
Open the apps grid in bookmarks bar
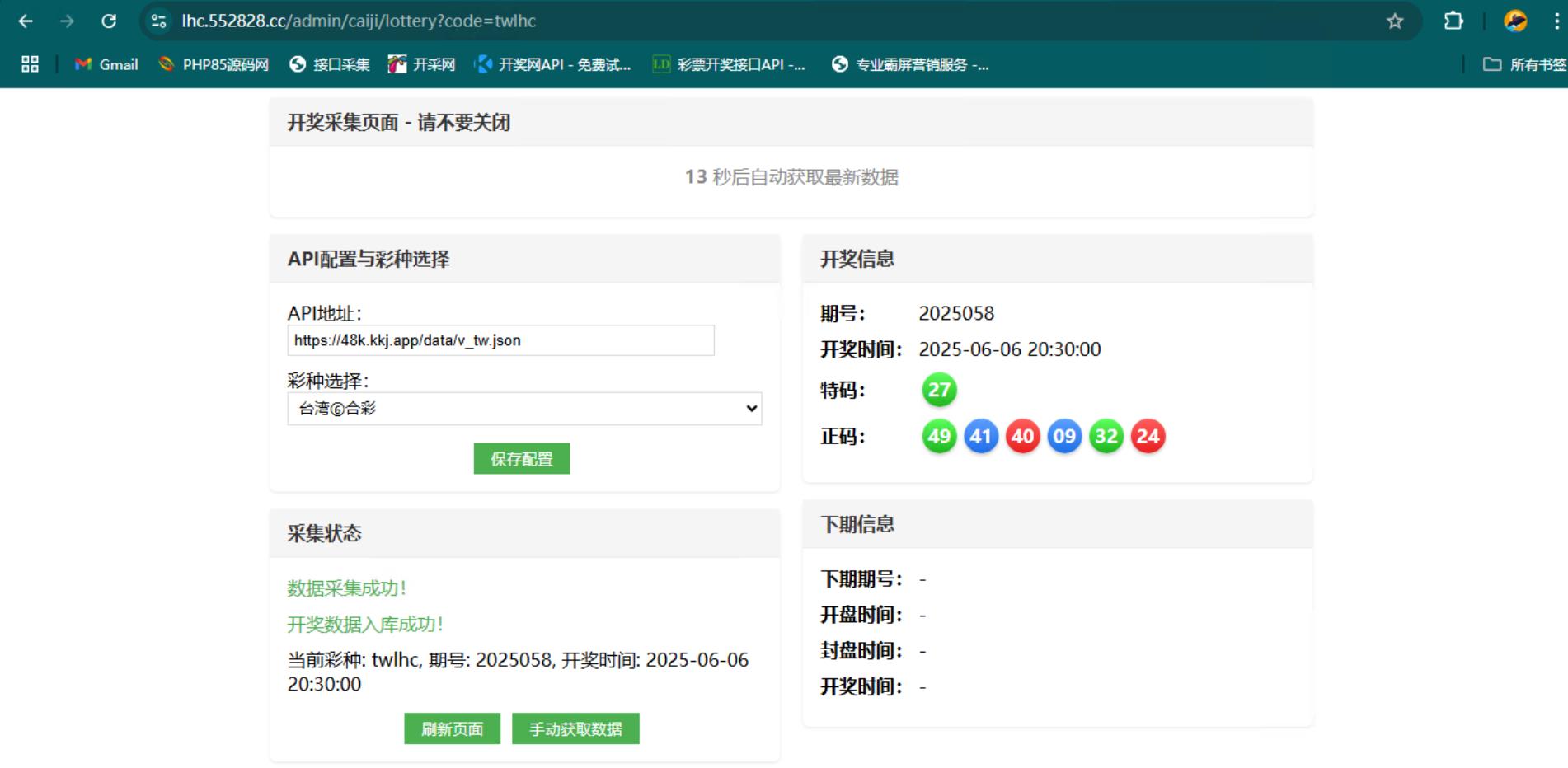pos(31,64)
